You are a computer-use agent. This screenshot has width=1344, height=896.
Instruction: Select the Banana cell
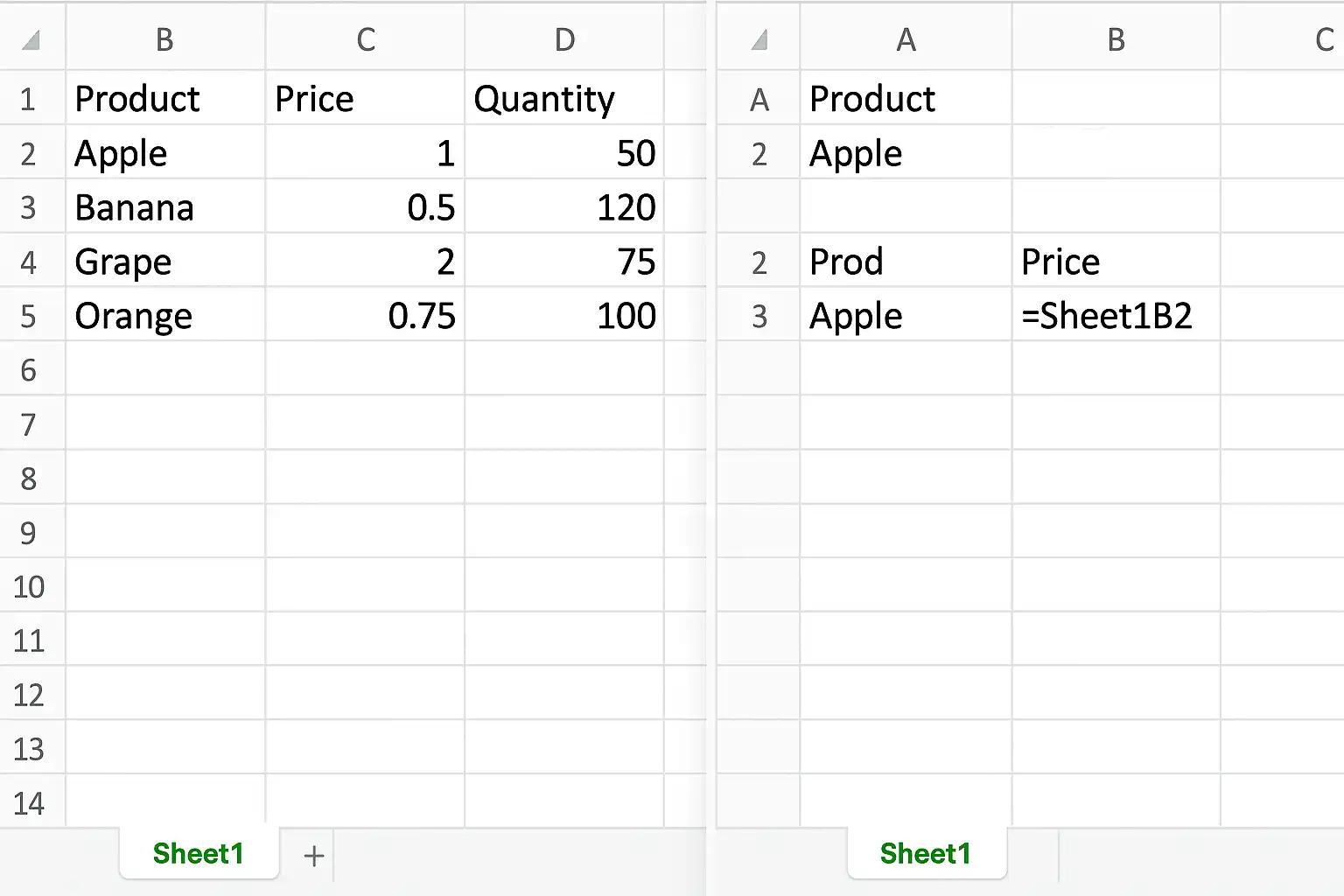coord(165,207)
